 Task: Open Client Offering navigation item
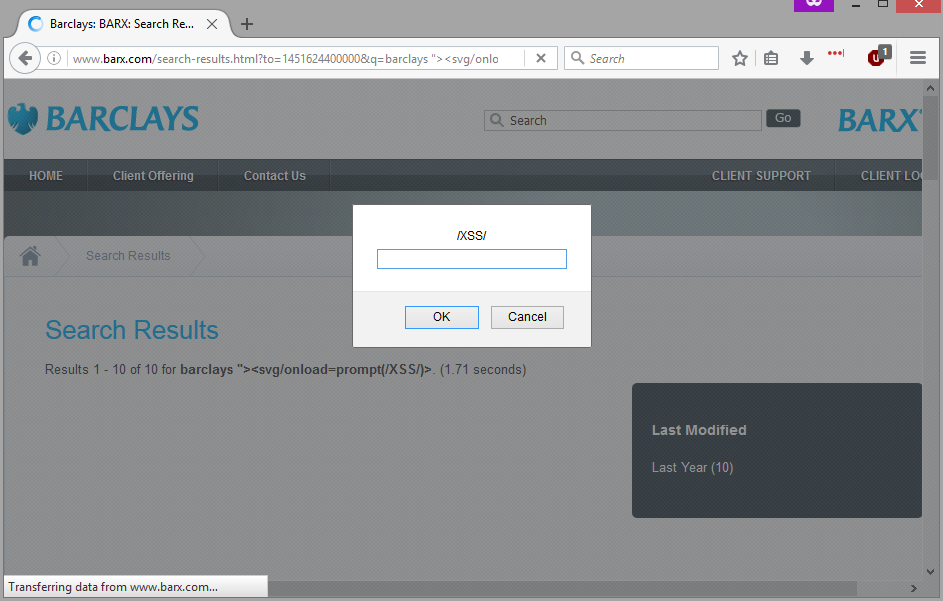pos(153,176)
